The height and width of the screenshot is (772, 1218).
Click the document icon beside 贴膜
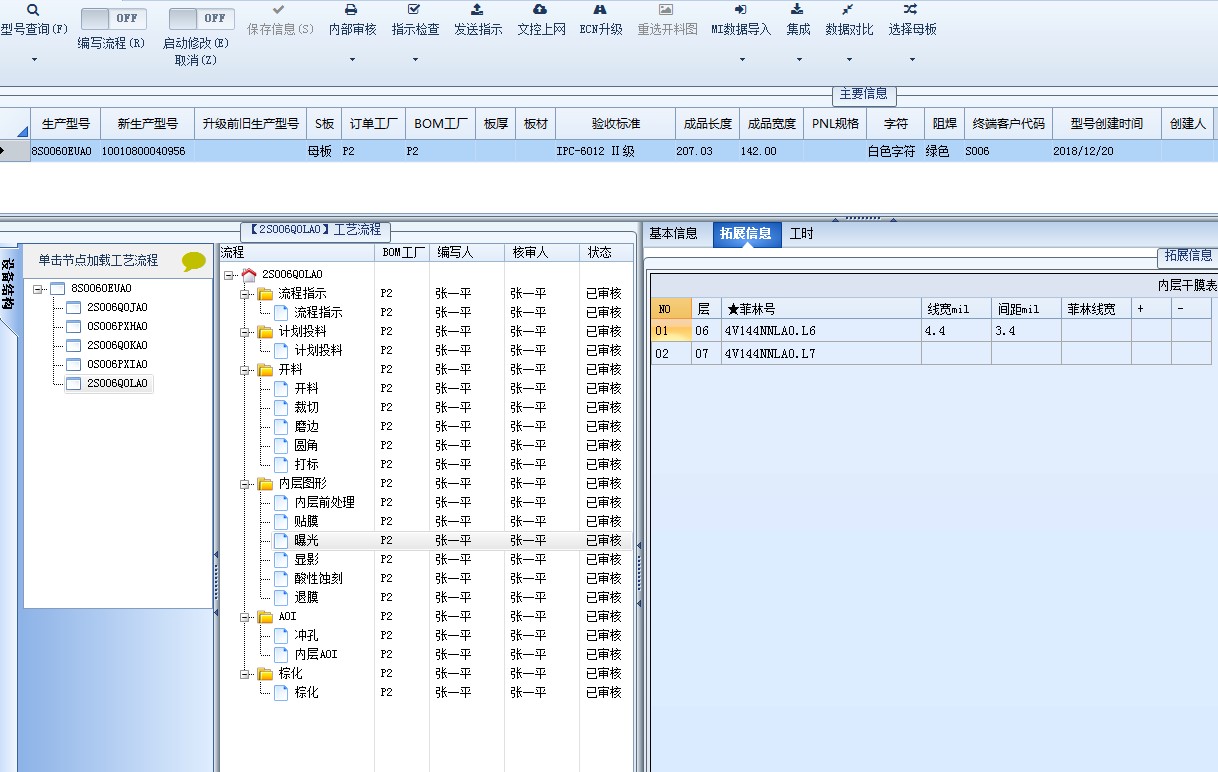pyautogui.click(x=281, y=521)
